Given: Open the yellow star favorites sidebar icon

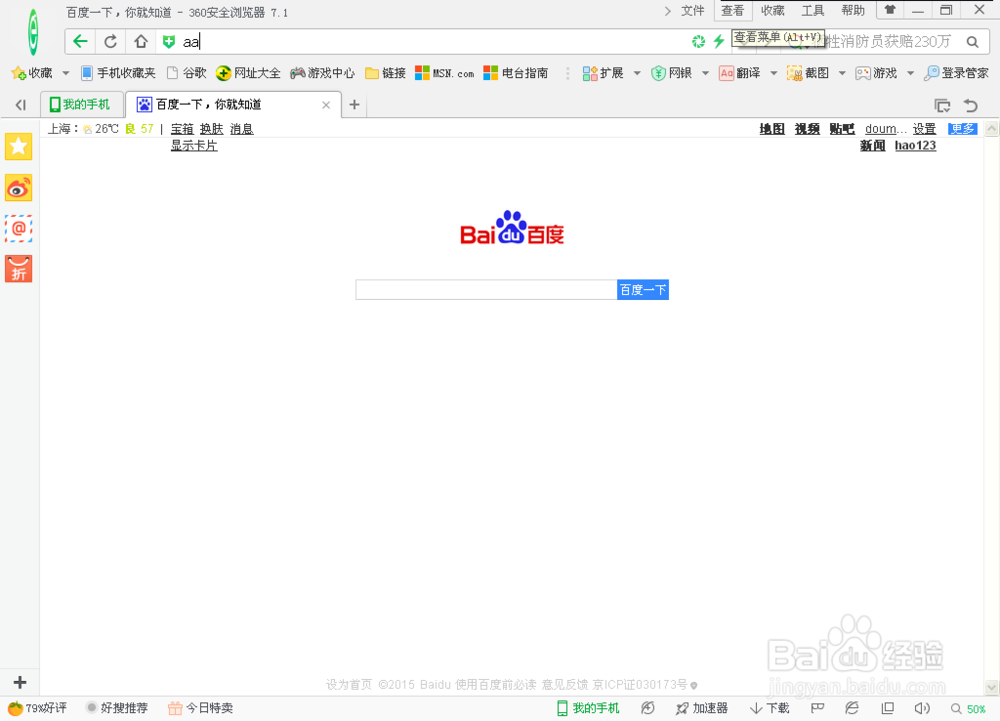Looking at the screenshot, I should [18, 147].
